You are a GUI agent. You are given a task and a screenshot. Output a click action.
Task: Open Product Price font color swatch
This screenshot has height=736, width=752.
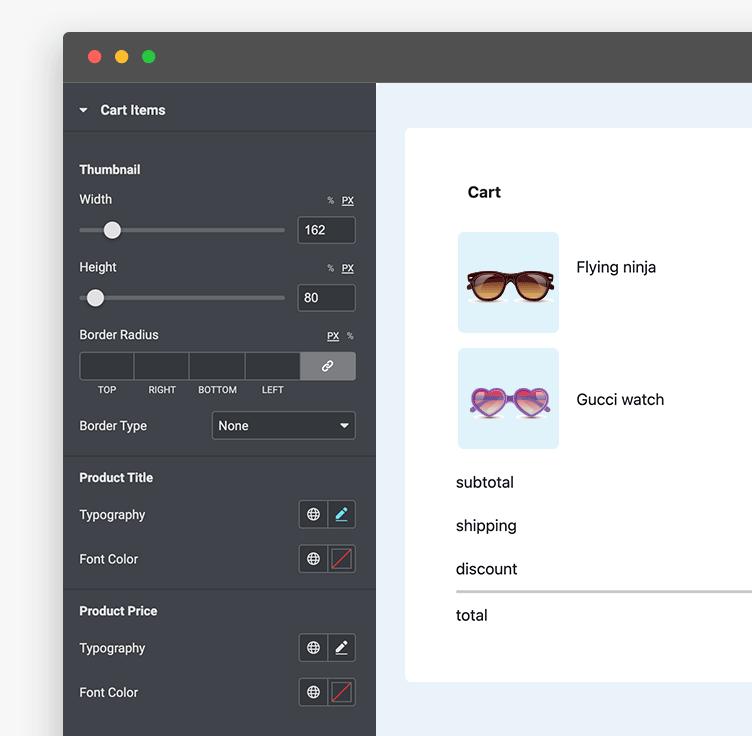pyautogui.click(x=341, y=692)
